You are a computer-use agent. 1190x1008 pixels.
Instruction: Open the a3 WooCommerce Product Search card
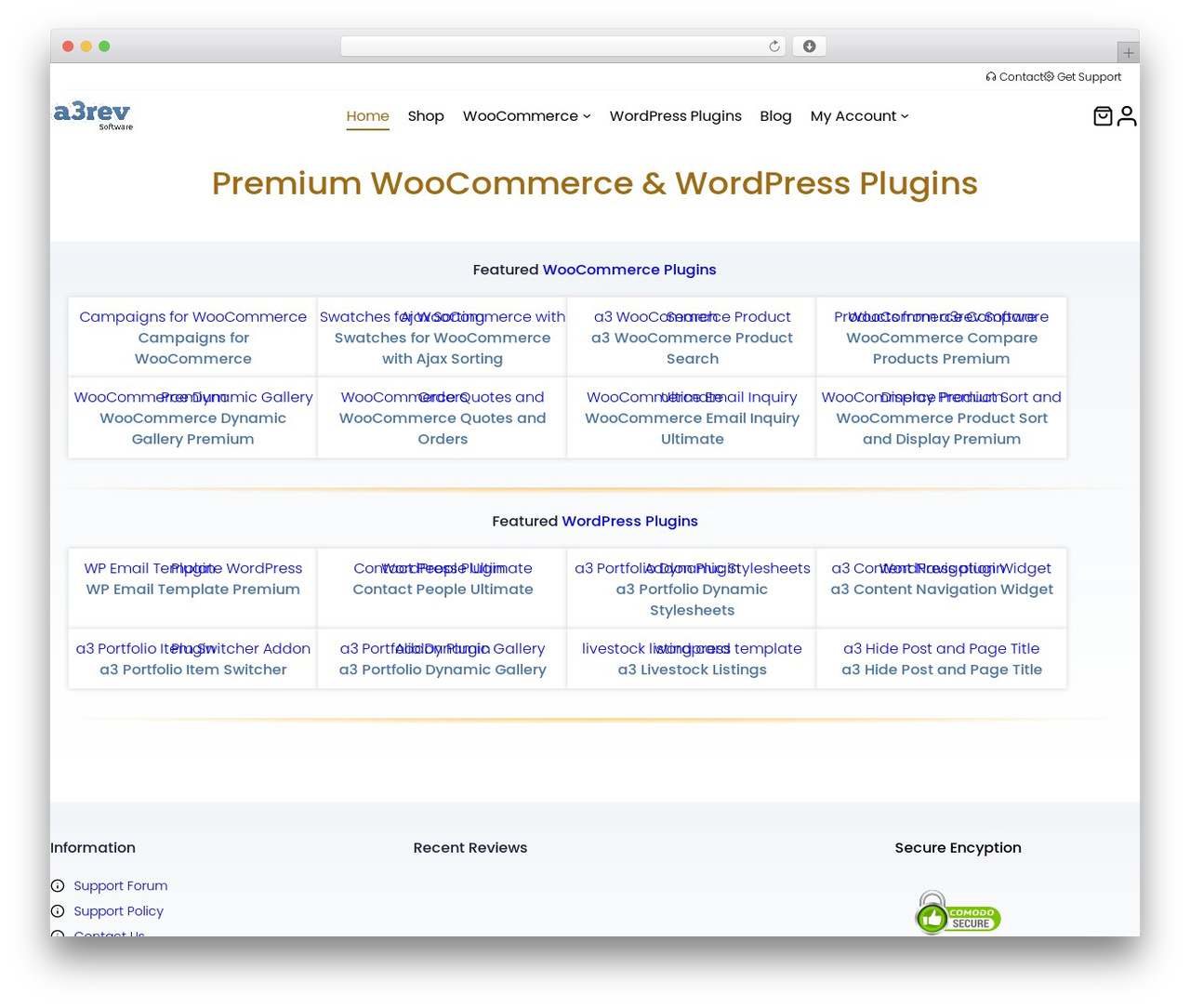[692, 338]
